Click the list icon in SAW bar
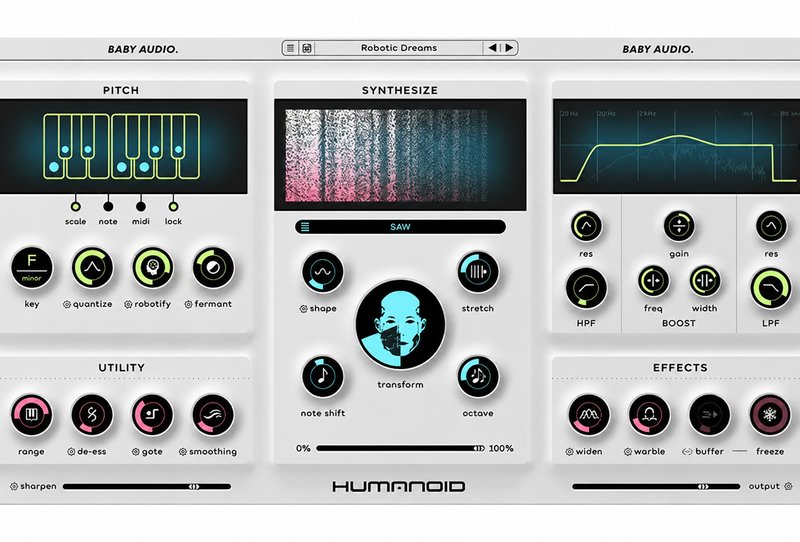This screenshot has height=542, width=800. 305,227
